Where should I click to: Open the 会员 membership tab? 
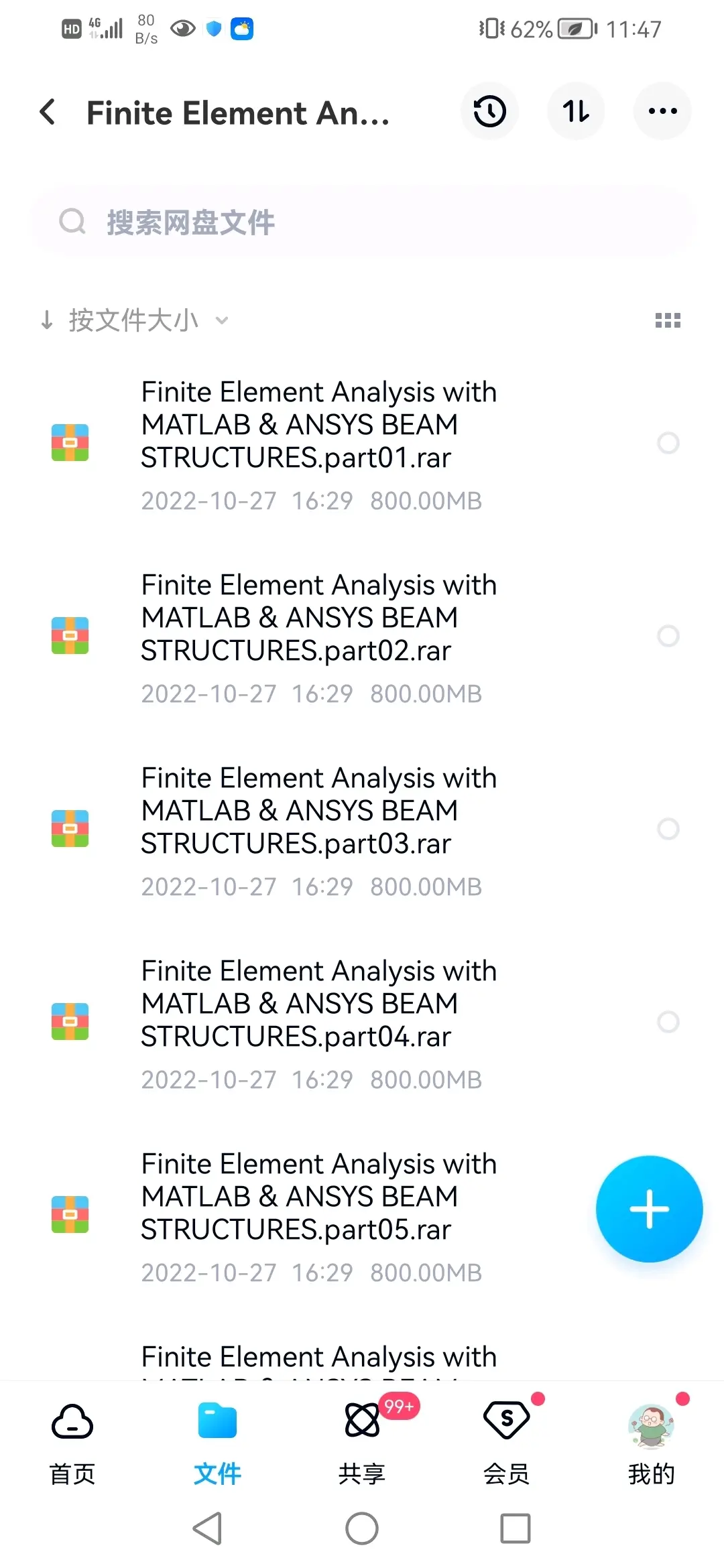507,1444
